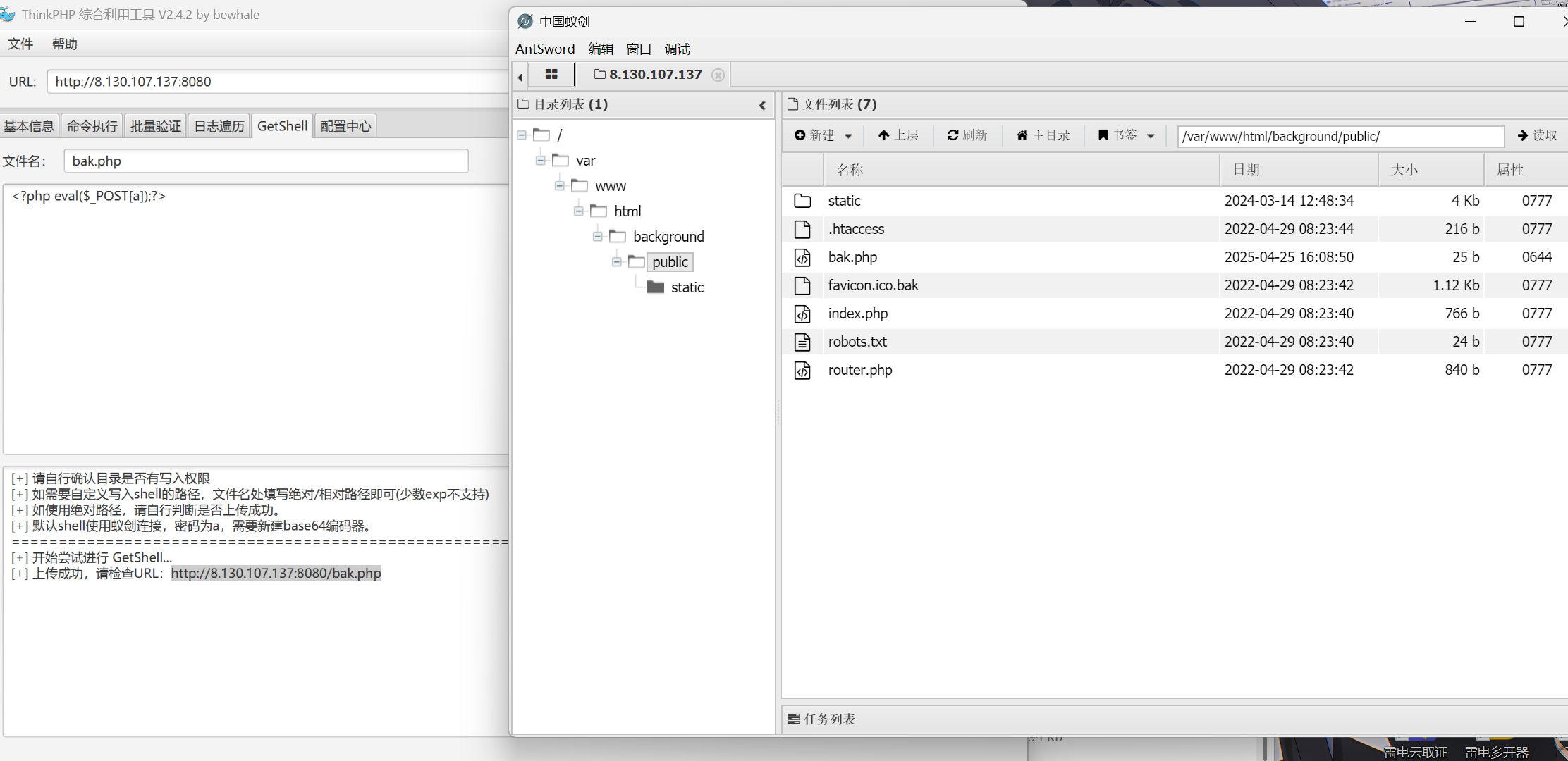This screenshot has height=761, width=1568.
Task: Click the robots.txt file icon
Action: click(x=802, y=342)
